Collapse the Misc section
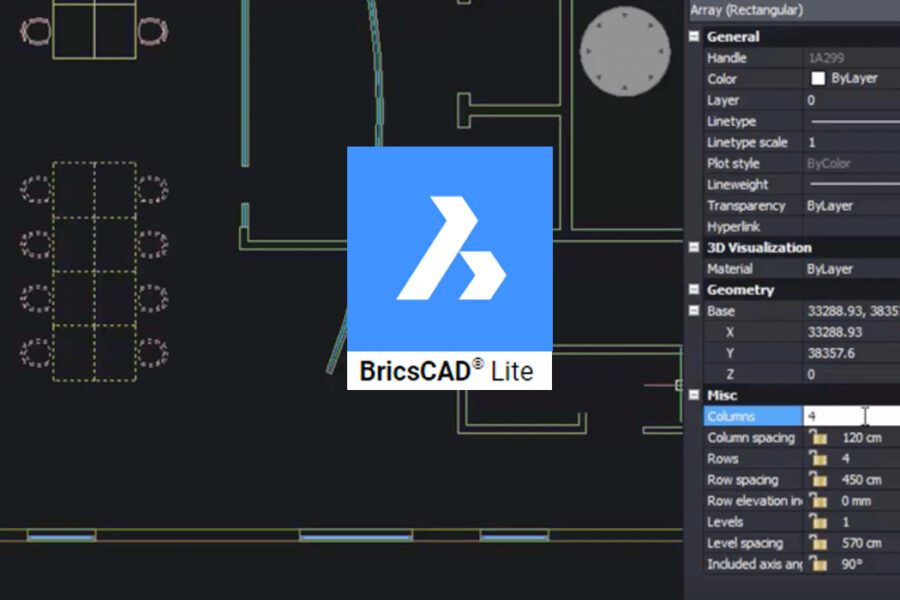This screenshot has width=900, height=600. (x=694, y=395)
